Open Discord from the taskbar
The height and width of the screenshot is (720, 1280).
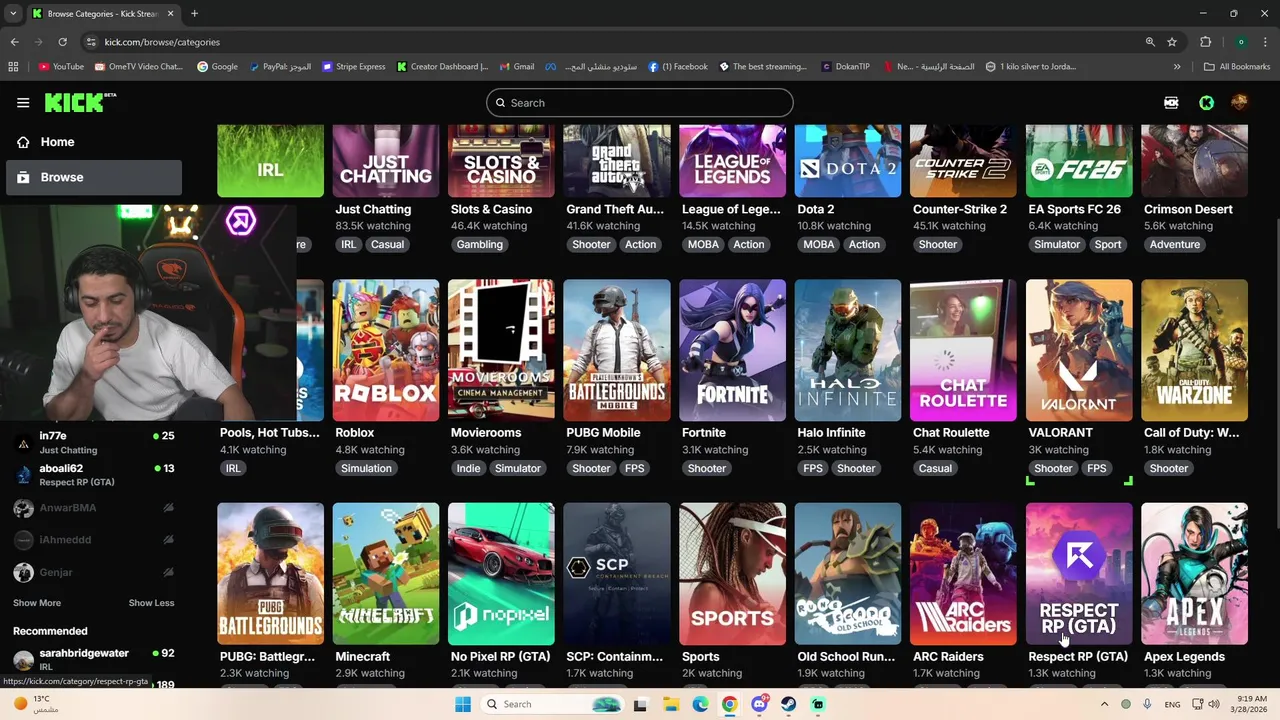pyautogui.click(x=760, y=704)
